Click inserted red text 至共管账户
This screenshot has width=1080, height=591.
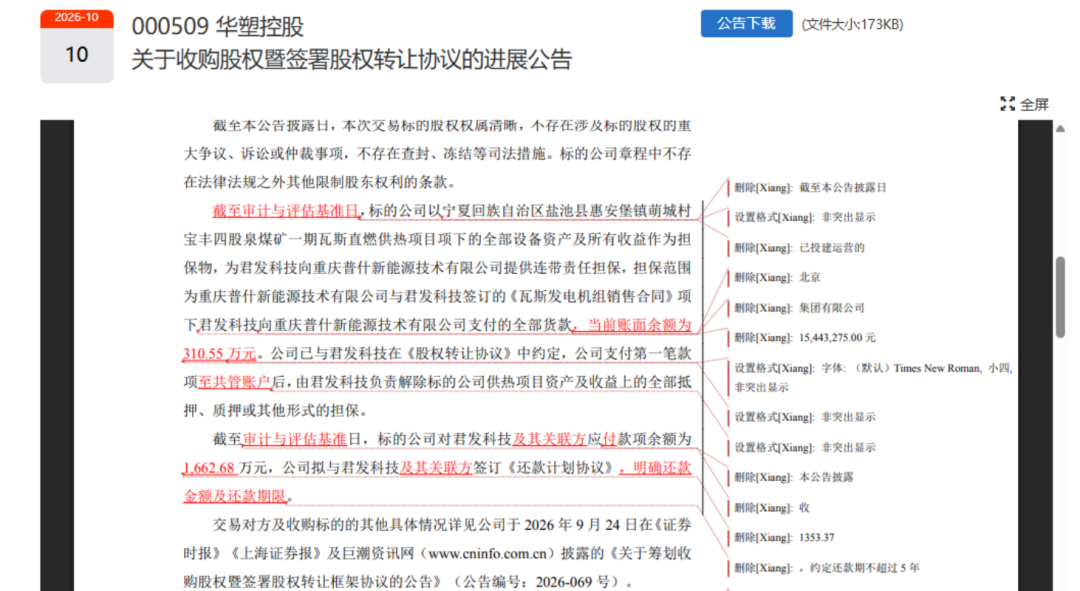tap(234, 382)
